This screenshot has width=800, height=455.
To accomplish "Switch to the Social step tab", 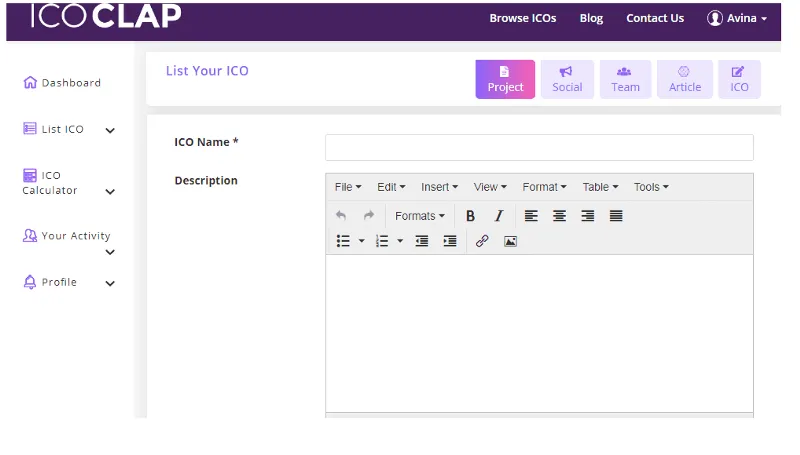I will click(x=567, y=79).
